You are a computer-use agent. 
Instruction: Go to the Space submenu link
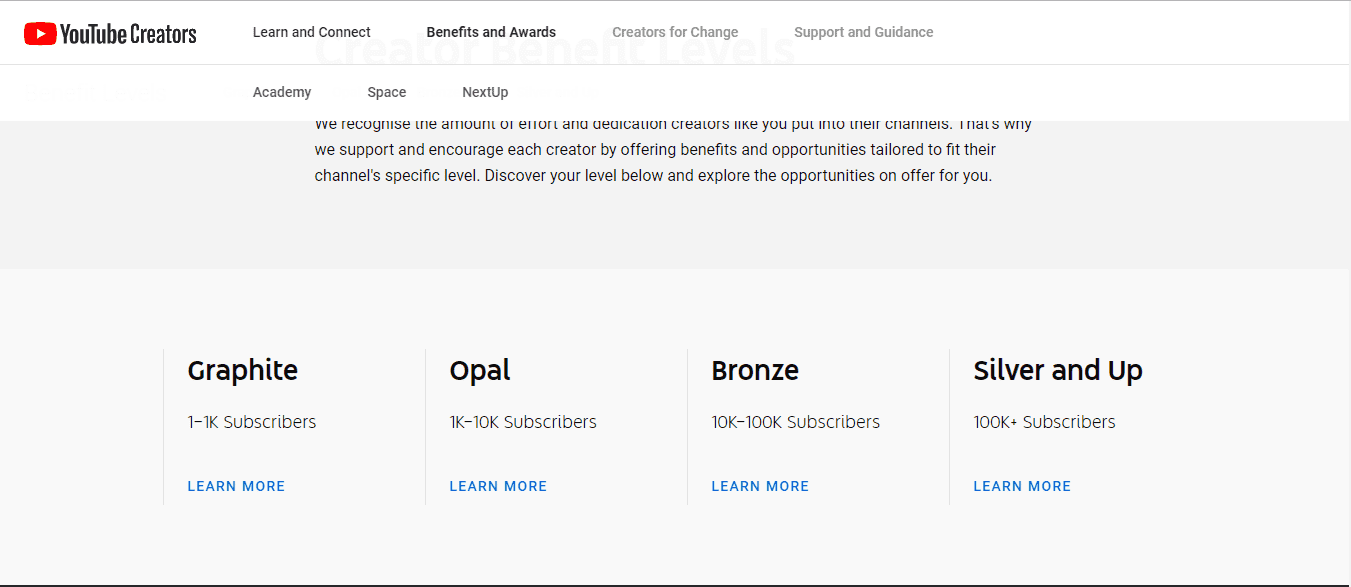tap(387, 92)
